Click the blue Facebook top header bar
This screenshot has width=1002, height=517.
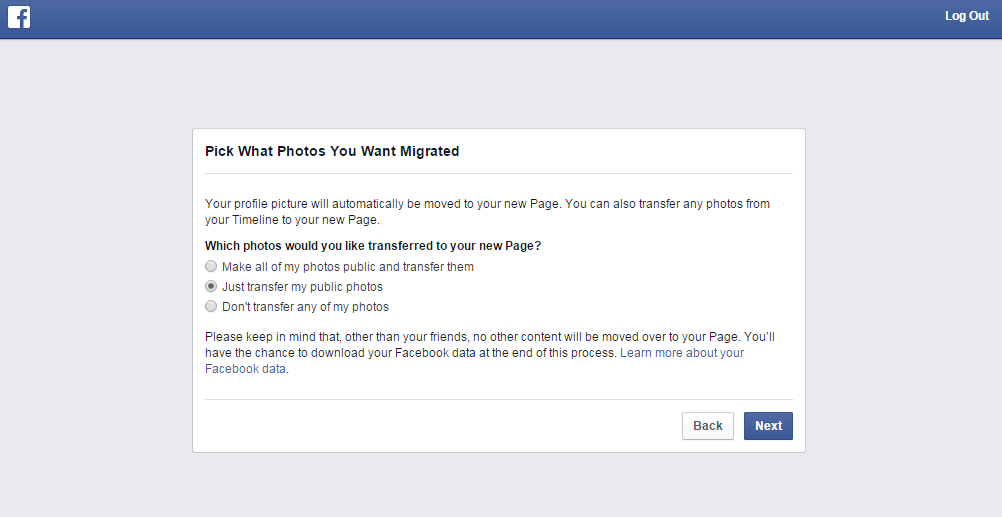pos(500,18)
